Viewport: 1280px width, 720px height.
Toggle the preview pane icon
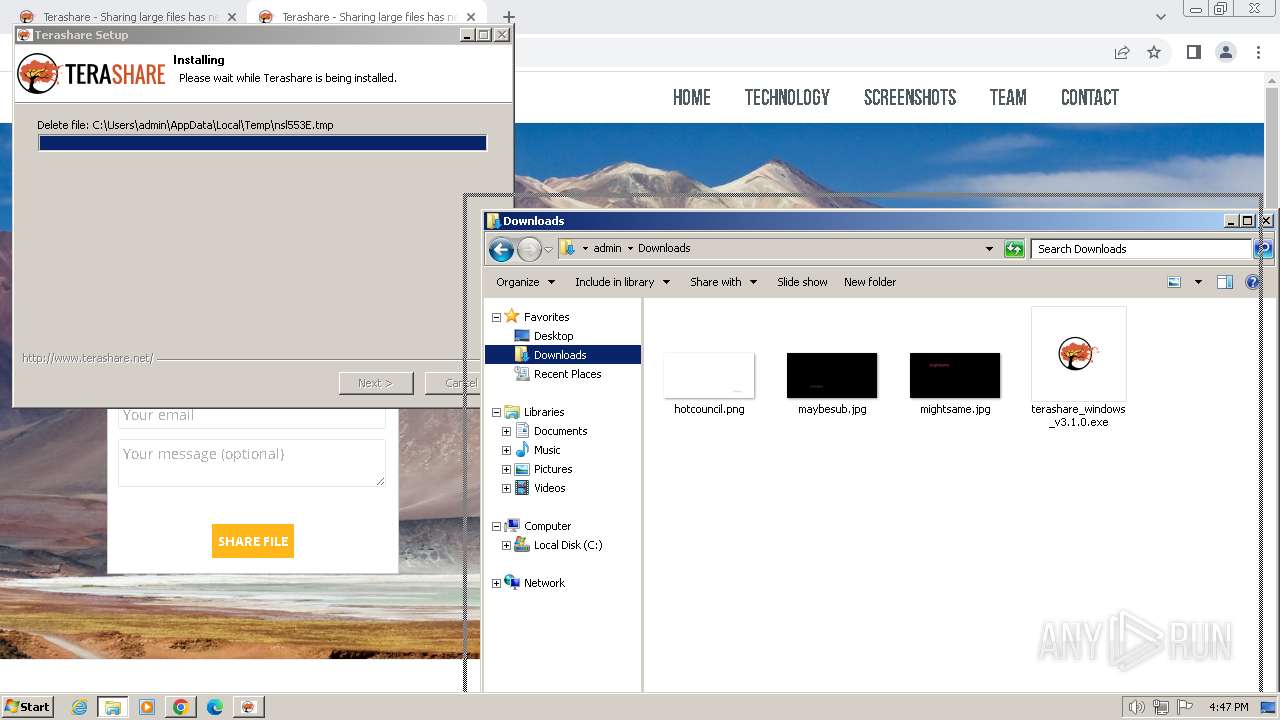click(x=1224, y=282)
